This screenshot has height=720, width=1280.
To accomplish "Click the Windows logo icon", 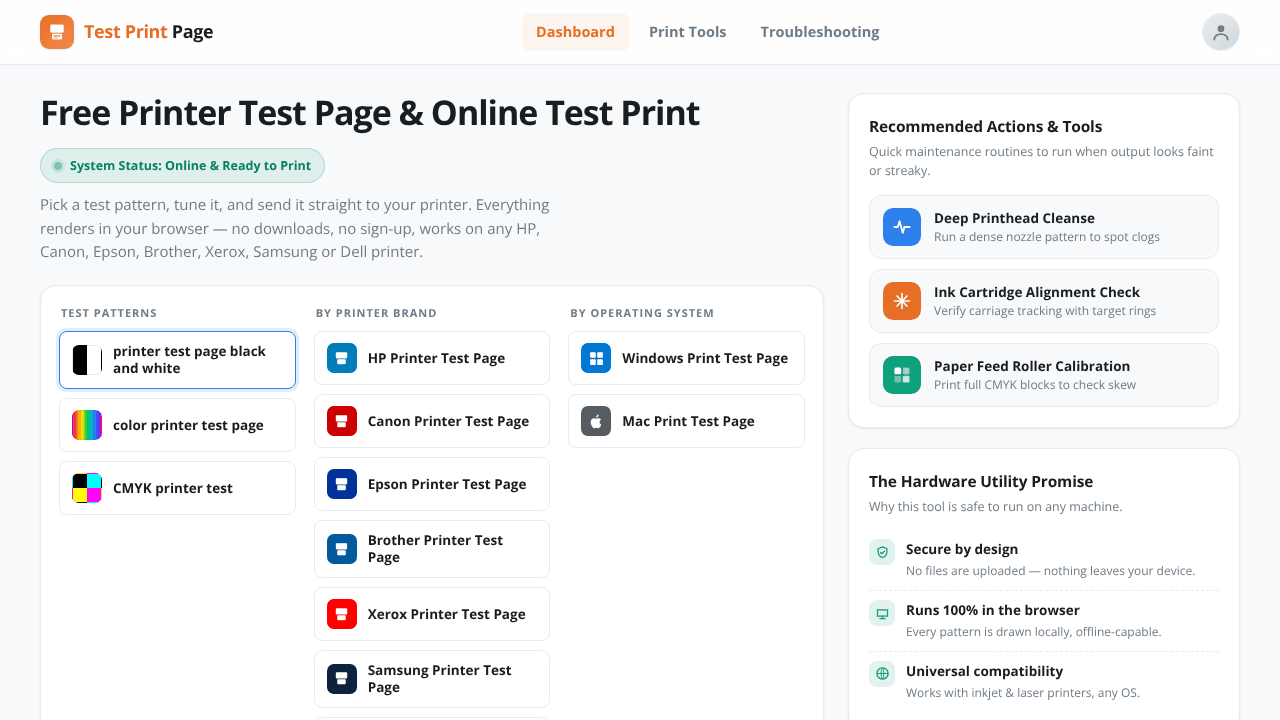I will (596, 358).
